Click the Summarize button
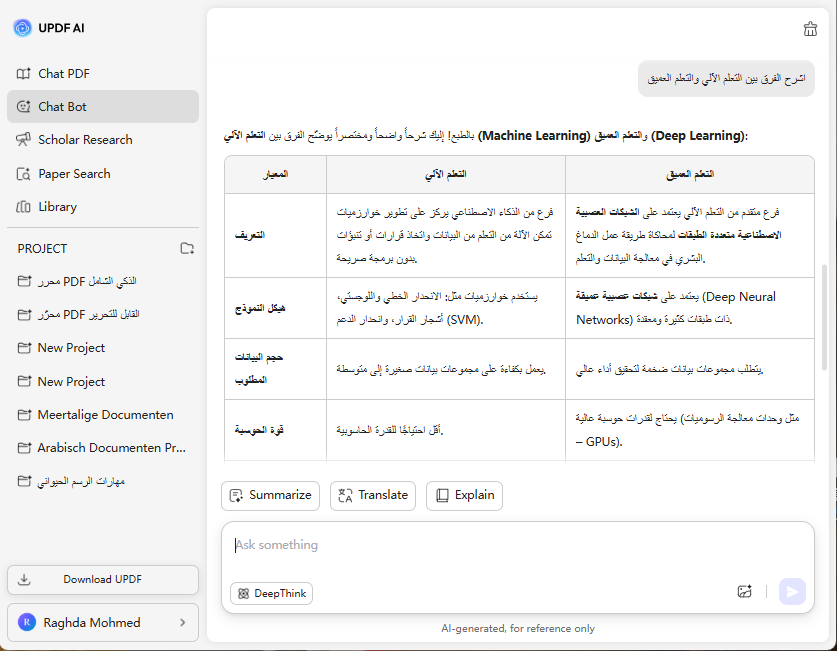The width and height of the screenshot is (837, 651). pyautogui.click(x=270, y=495)
